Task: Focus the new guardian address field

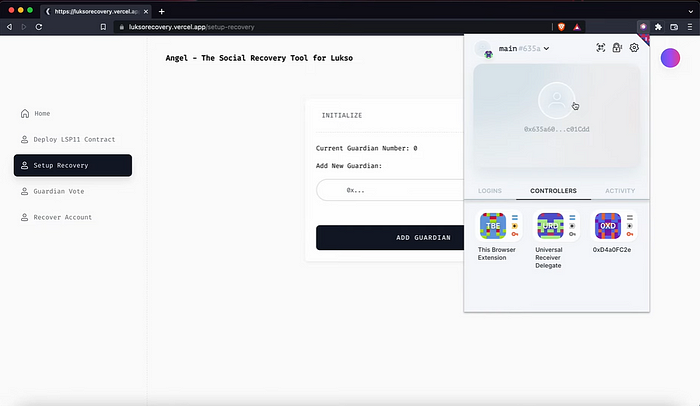Action: point(390,190)
